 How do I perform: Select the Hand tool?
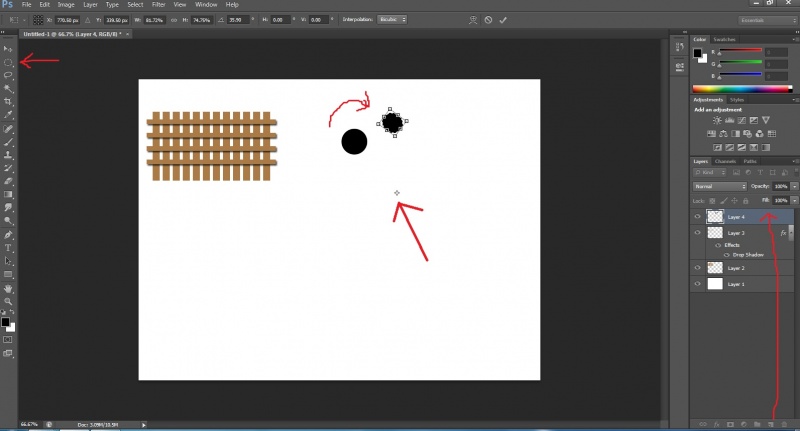[8, 288]
